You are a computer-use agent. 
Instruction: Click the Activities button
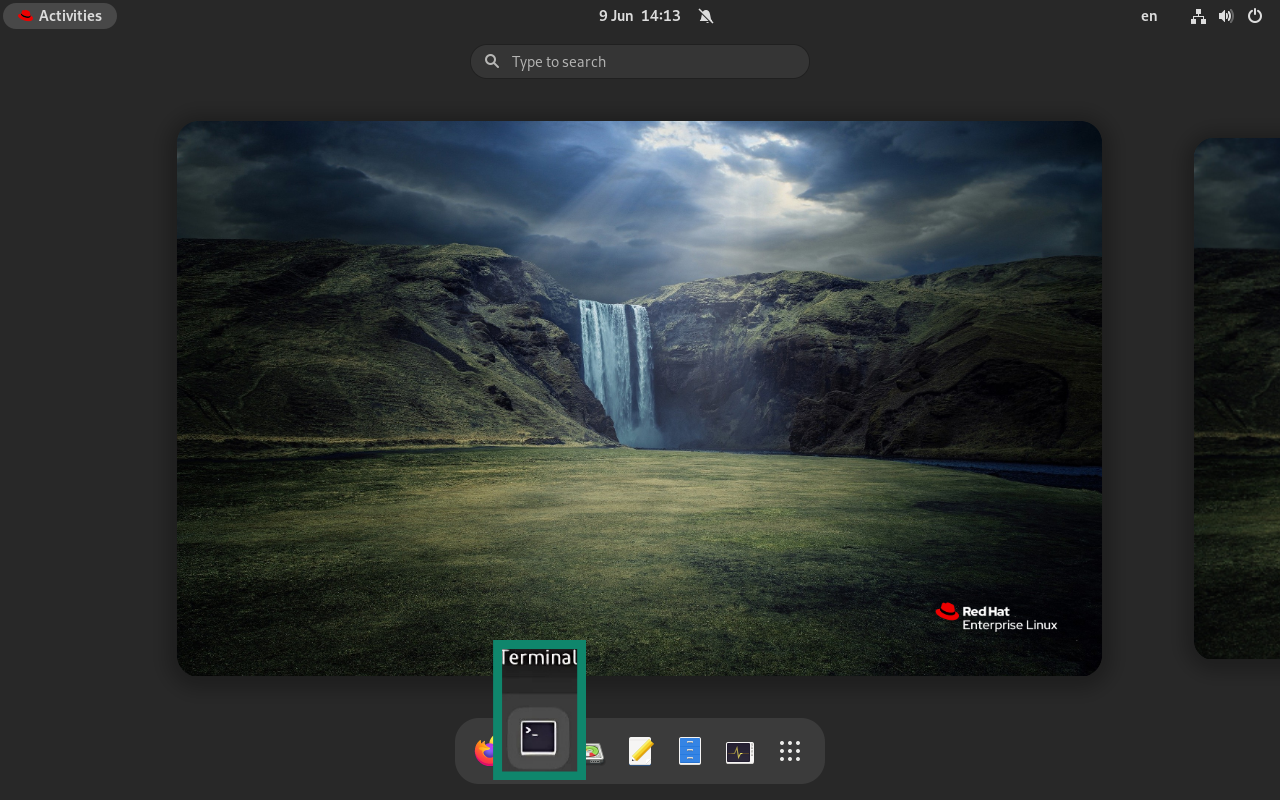coord(60,16)
